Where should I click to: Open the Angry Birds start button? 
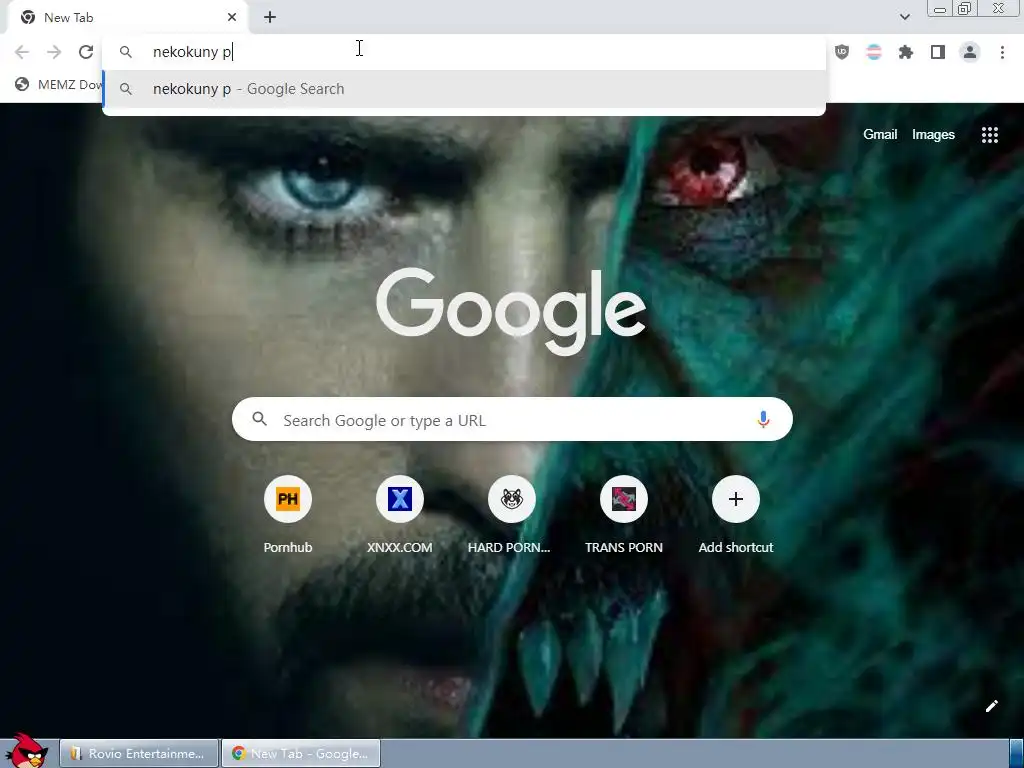tap(26, 750)
